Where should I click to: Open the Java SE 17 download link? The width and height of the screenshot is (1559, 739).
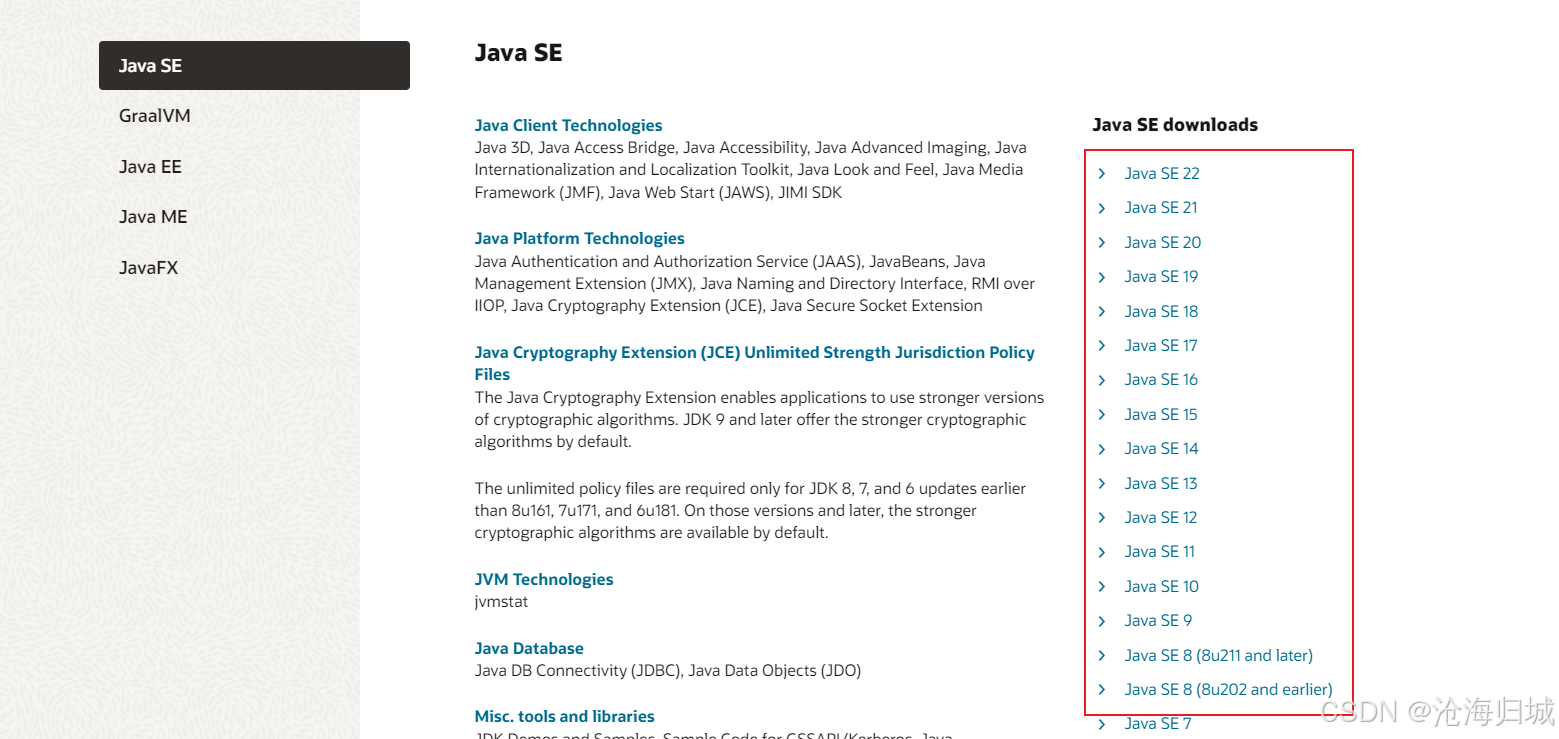click(x=1160, y=345)
